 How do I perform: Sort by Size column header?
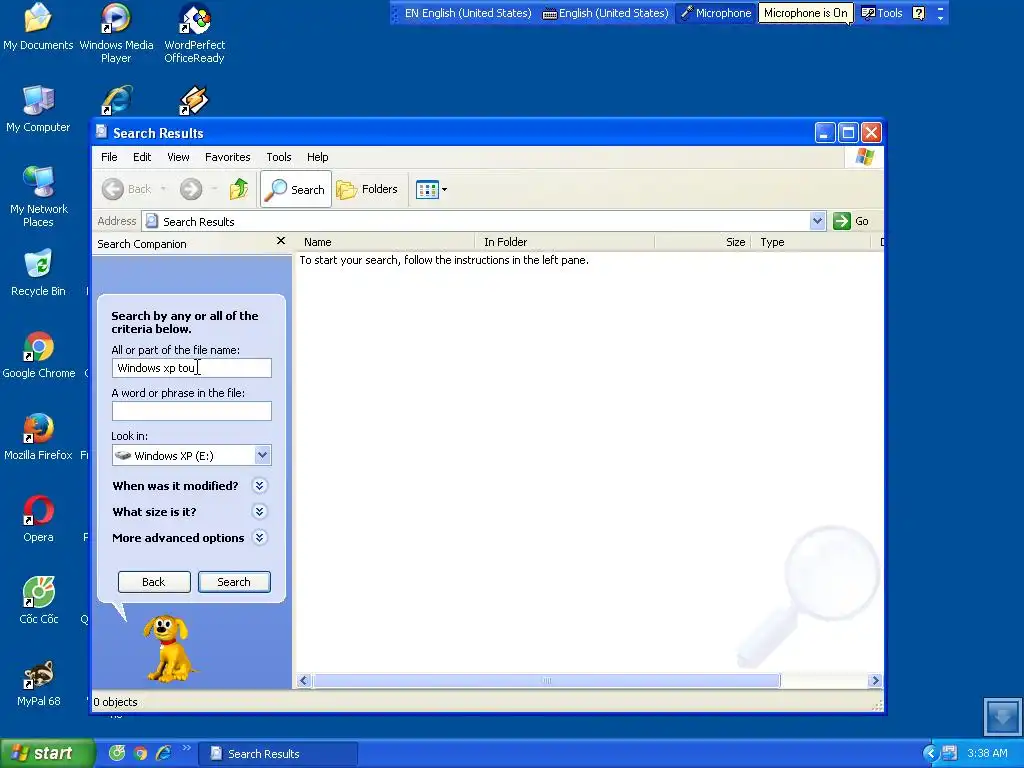(x=703, y=242)
